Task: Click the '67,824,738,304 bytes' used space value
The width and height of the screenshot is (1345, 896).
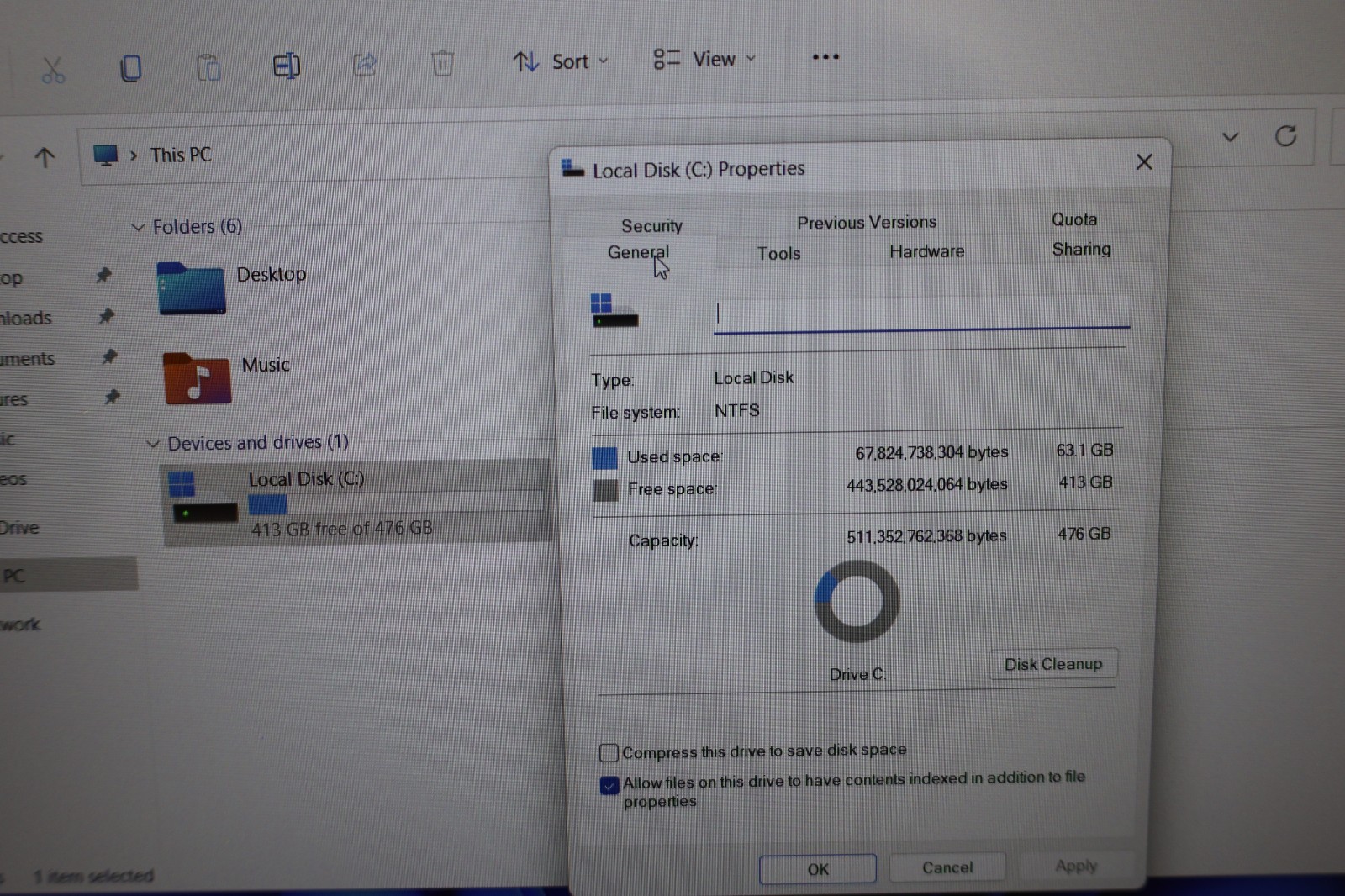Action: (x=931, y=452)
